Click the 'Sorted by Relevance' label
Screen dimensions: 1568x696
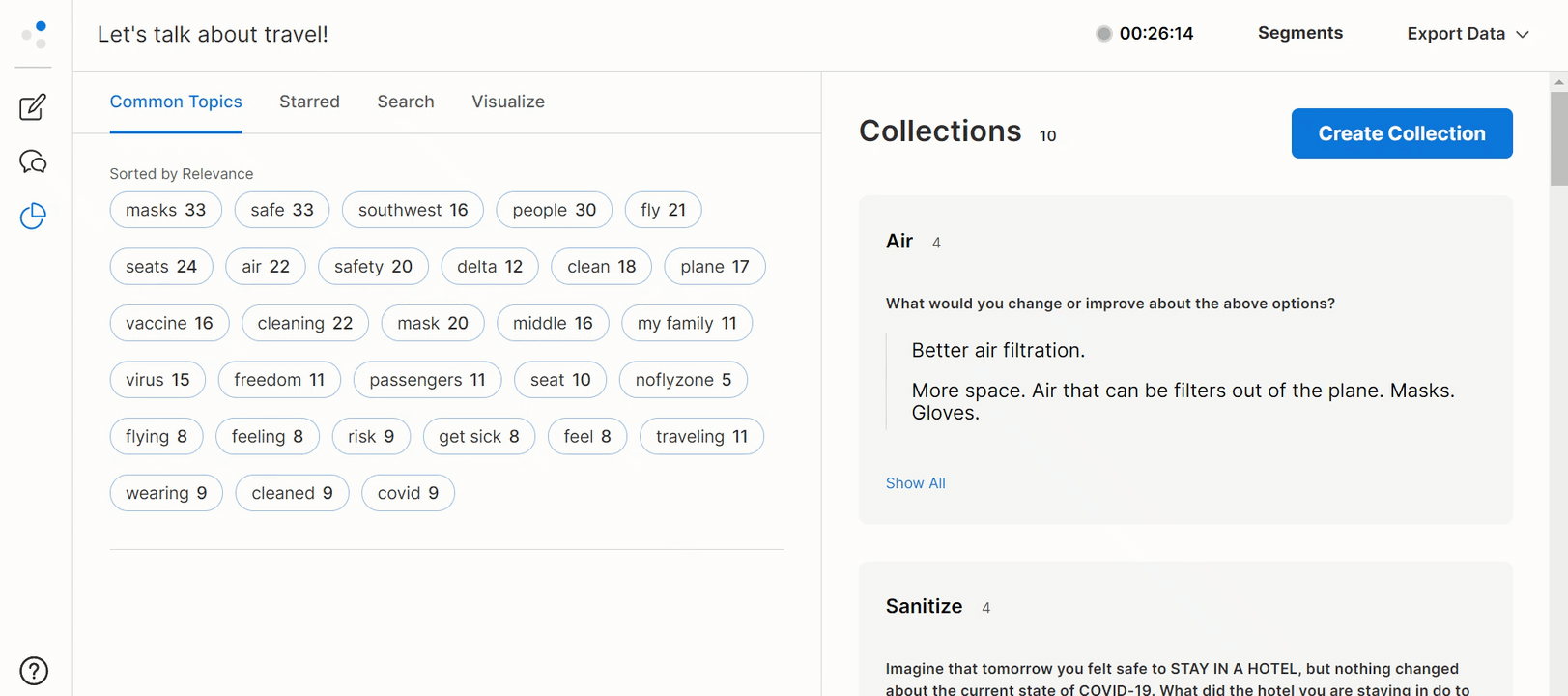tap(182, 174)
